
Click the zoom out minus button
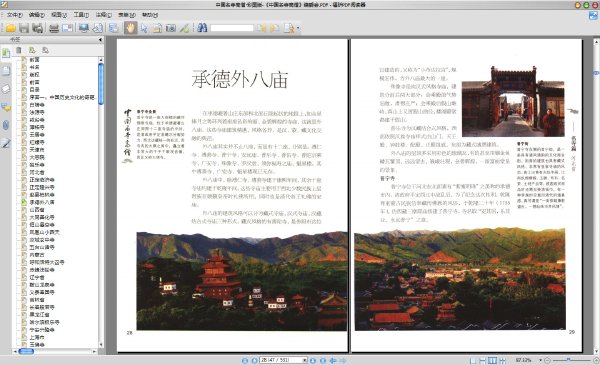tap(547, 360)
